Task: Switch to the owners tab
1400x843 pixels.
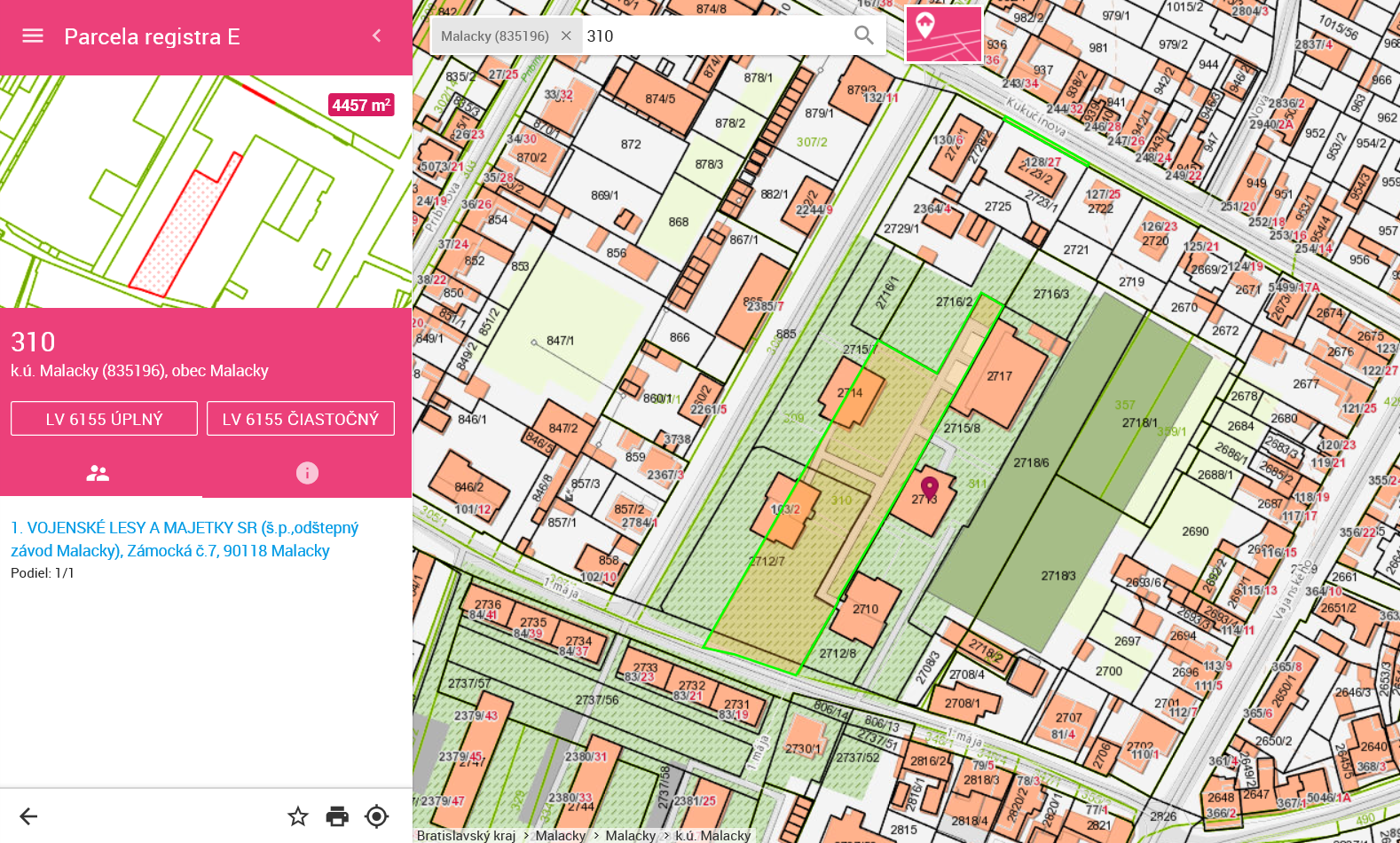Action: coord(98,473)
